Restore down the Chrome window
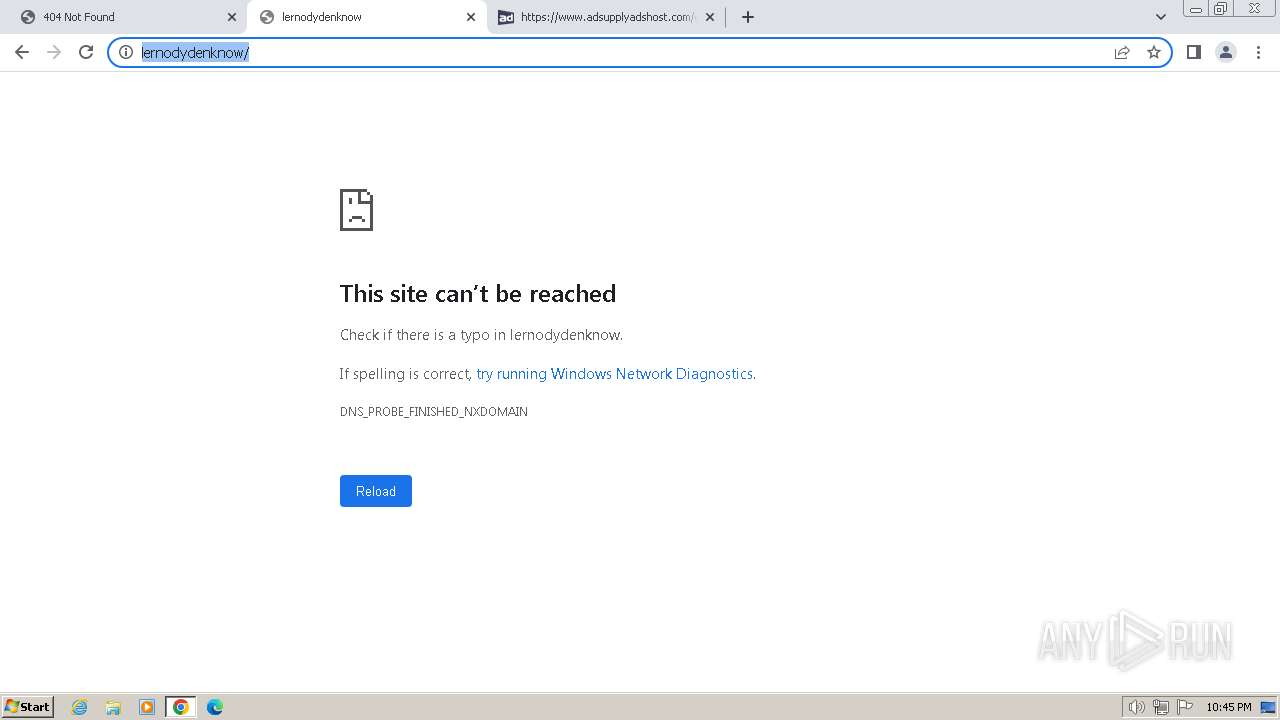This screenshot has width=1280, height=720. point(1221,9)
